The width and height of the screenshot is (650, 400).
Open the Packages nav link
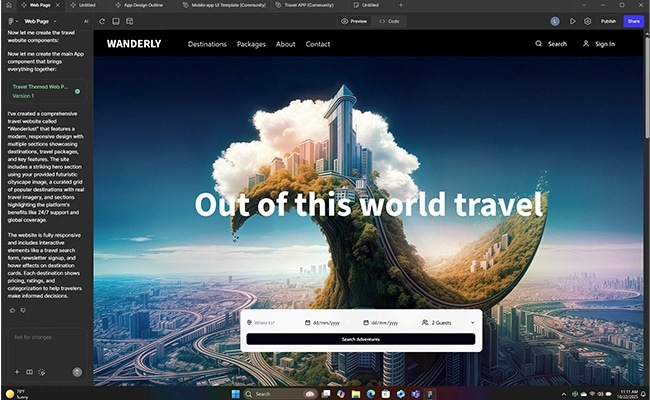pos(251,44)
